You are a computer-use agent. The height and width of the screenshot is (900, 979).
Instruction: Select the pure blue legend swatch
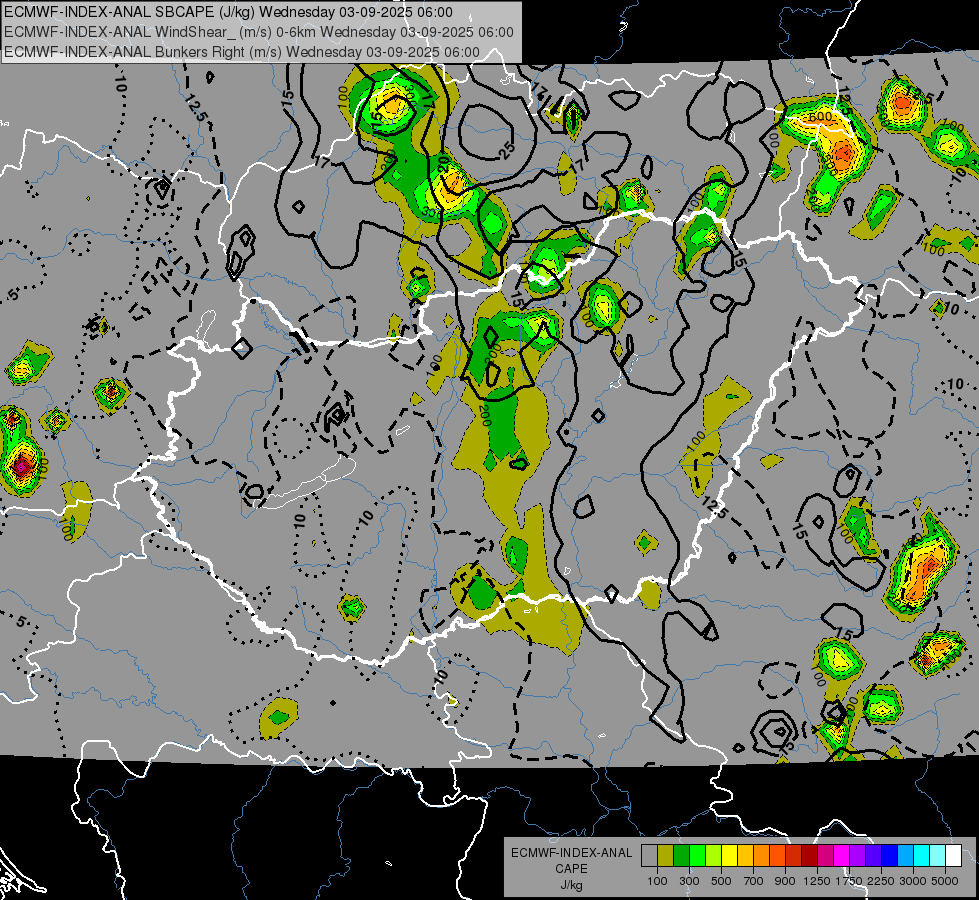pos(890,855)
